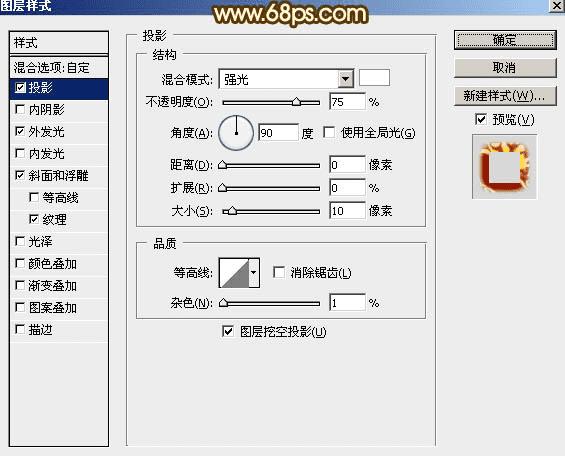Focus the opacity value field 75
565x456 pixels.
(347, 102)
